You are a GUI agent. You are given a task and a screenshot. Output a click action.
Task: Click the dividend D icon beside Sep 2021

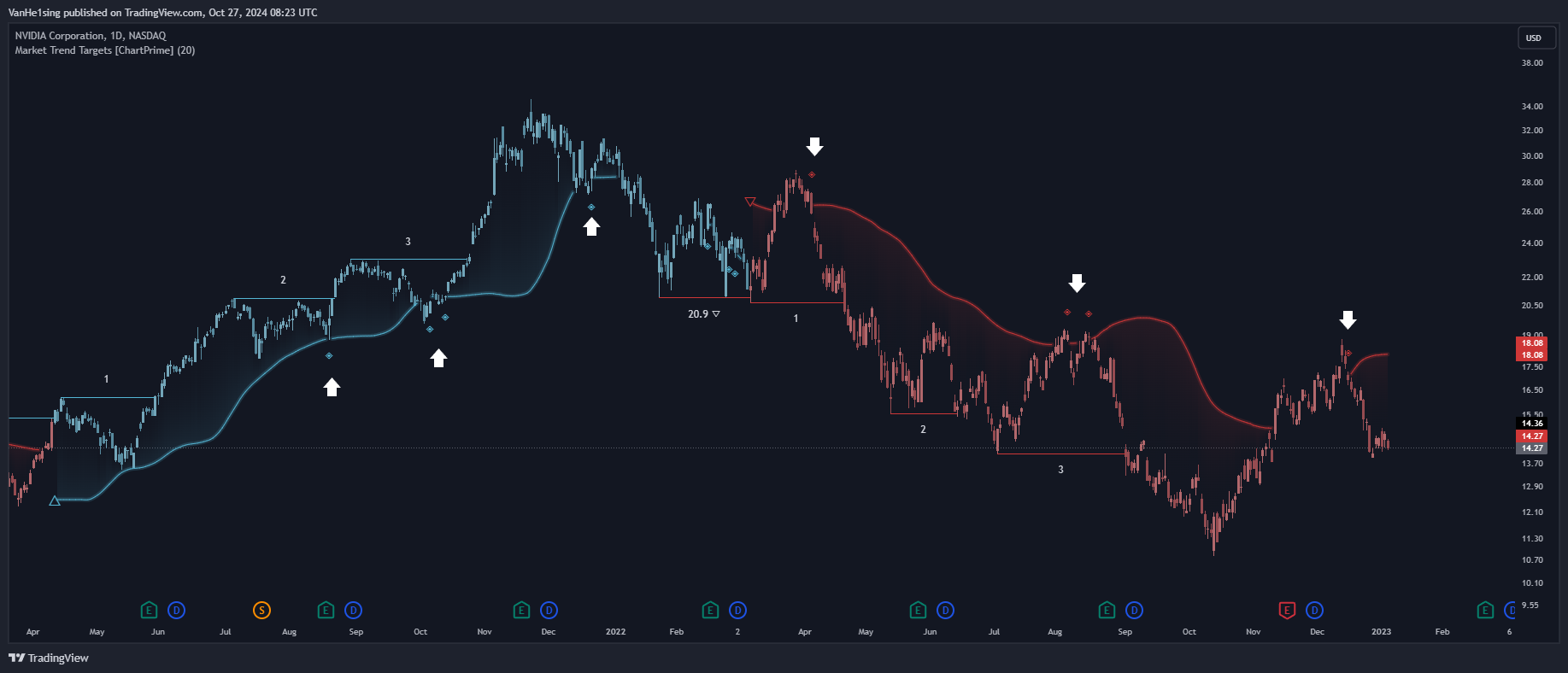(x=353, y=610)
